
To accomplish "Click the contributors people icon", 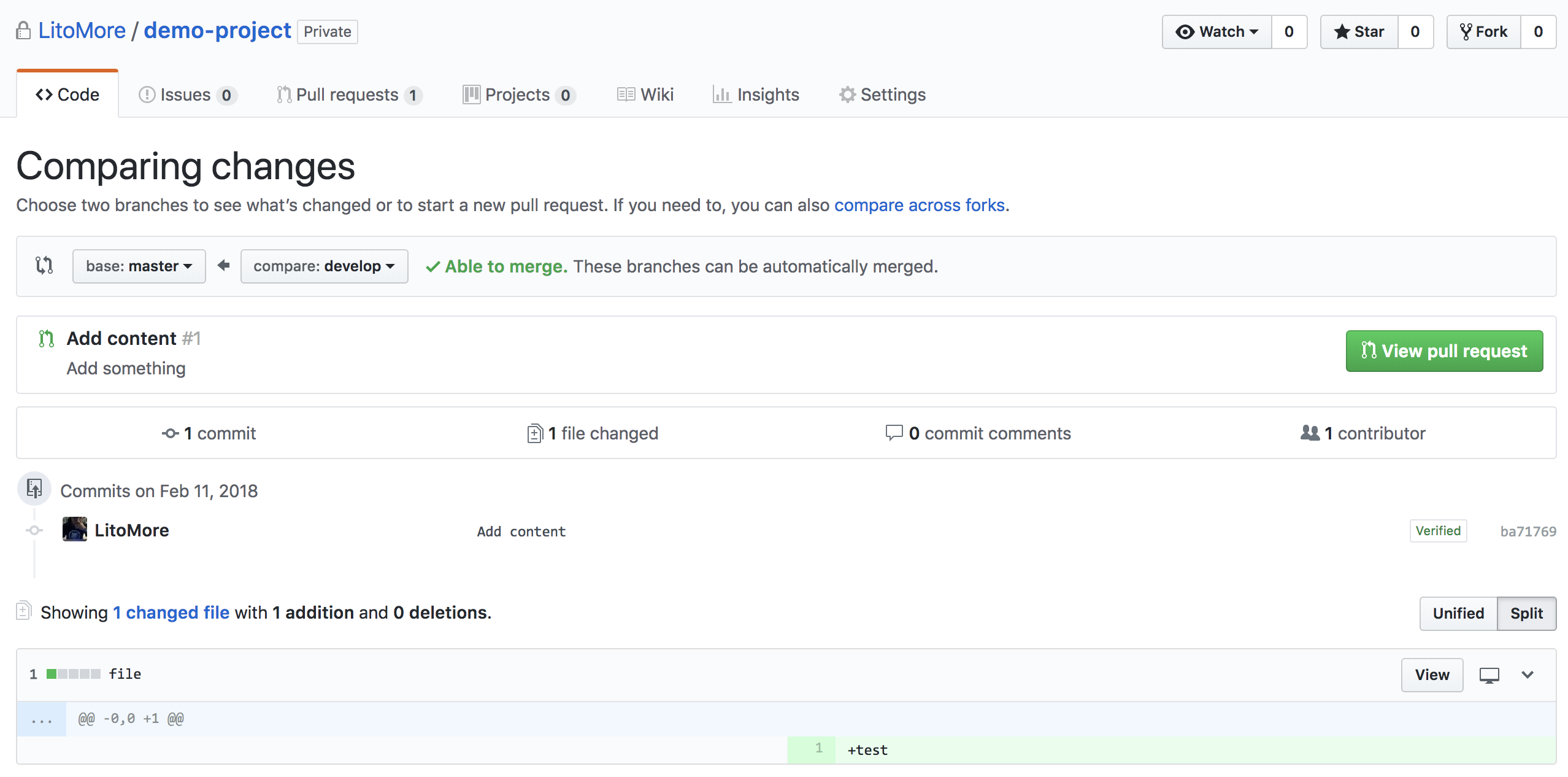I will (x=1309, y=433).
